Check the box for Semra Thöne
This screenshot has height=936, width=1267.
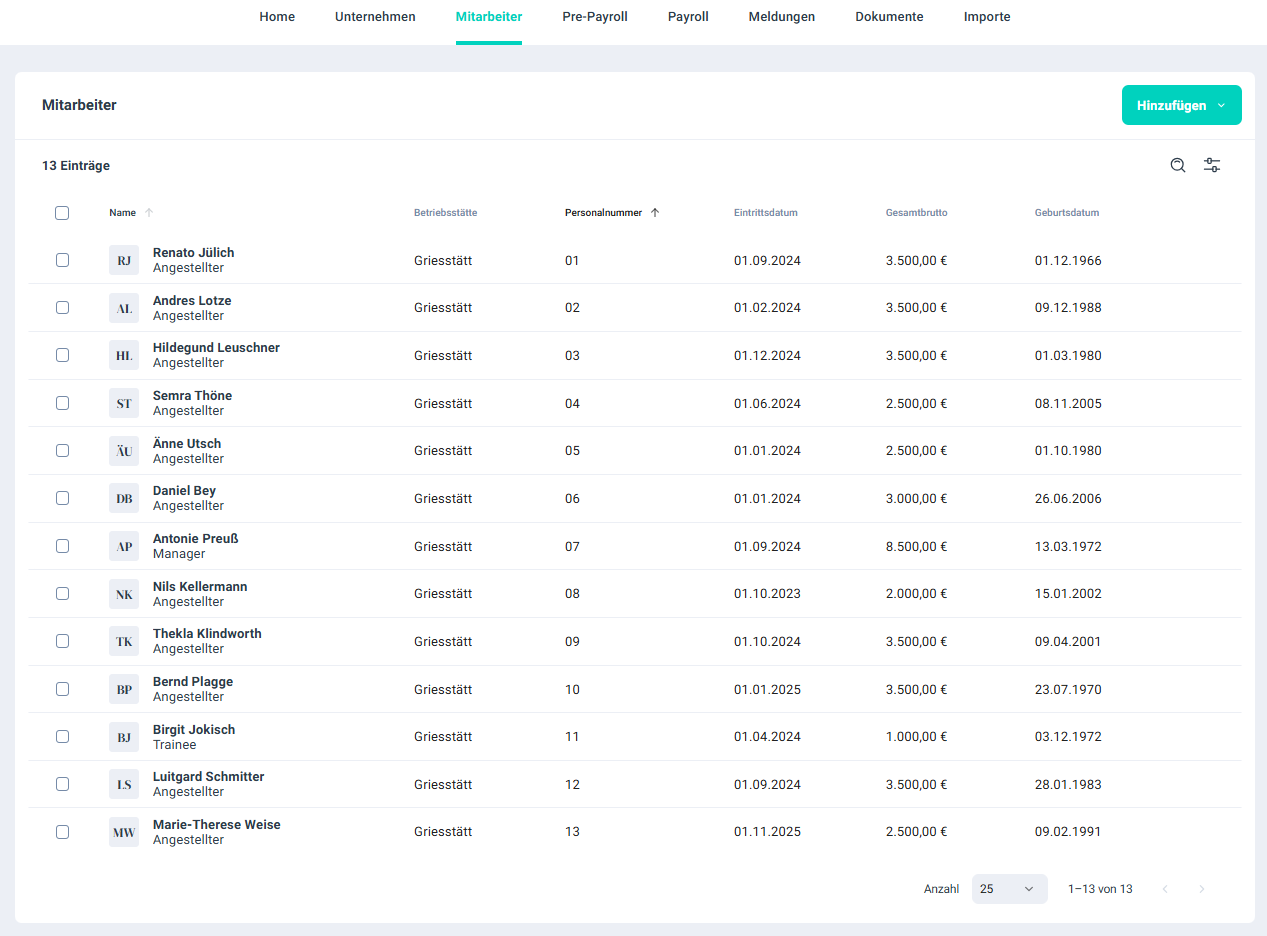[62, 403]
